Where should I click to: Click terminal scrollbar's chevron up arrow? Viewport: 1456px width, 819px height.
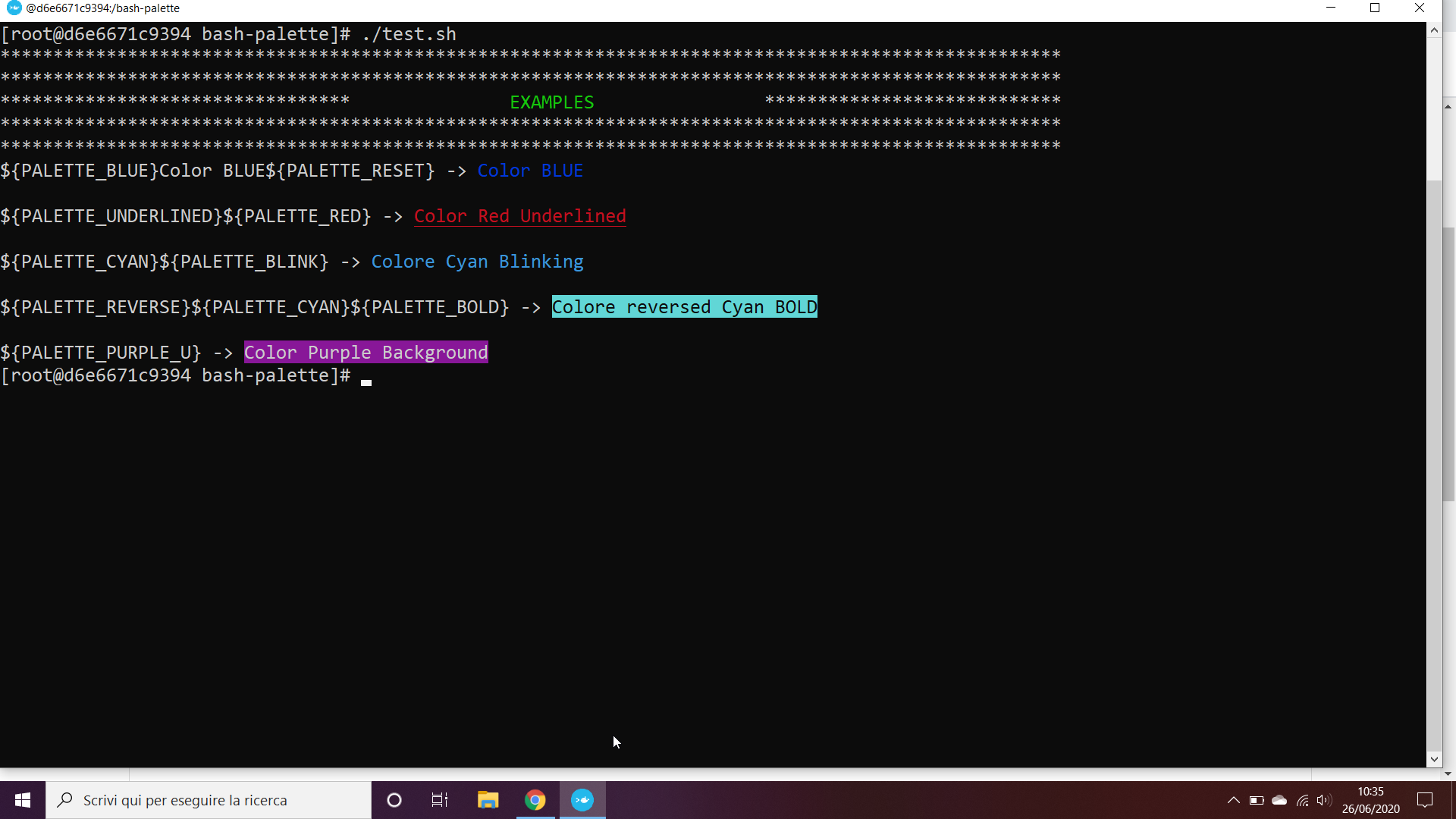(1434, 30)
